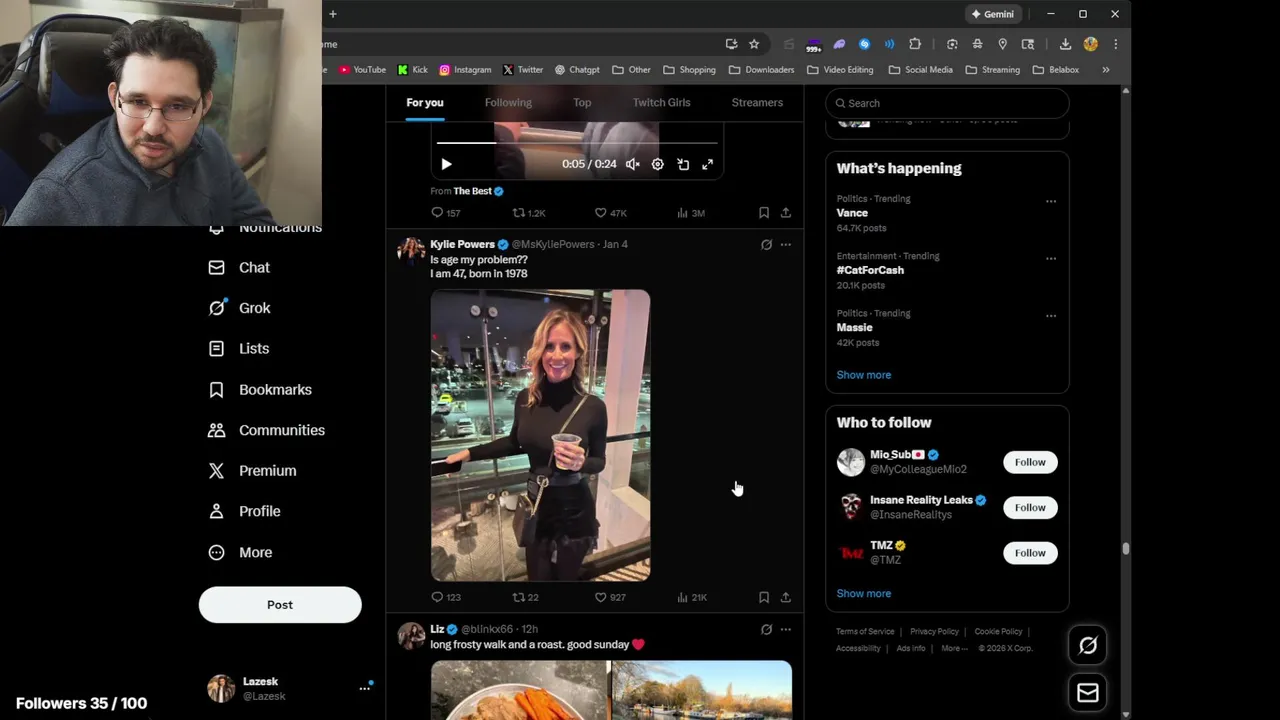This screenshot has width=1280, height=720.
Task: Open a new browser tab
Action: pyautogui.click(x=333, y=14)
